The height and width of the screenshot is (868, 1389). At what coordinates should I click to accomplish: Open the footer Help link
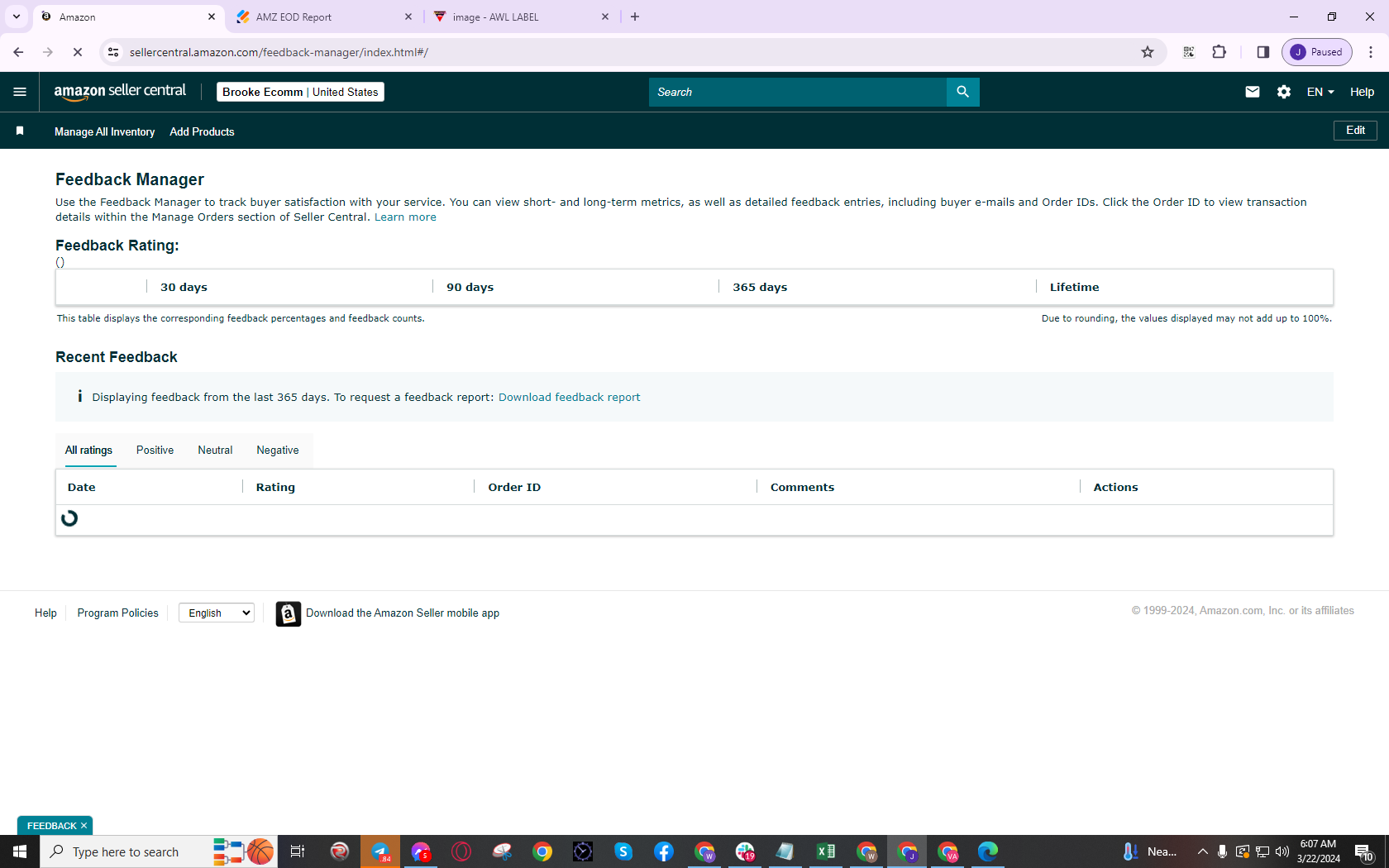(45, 613)
